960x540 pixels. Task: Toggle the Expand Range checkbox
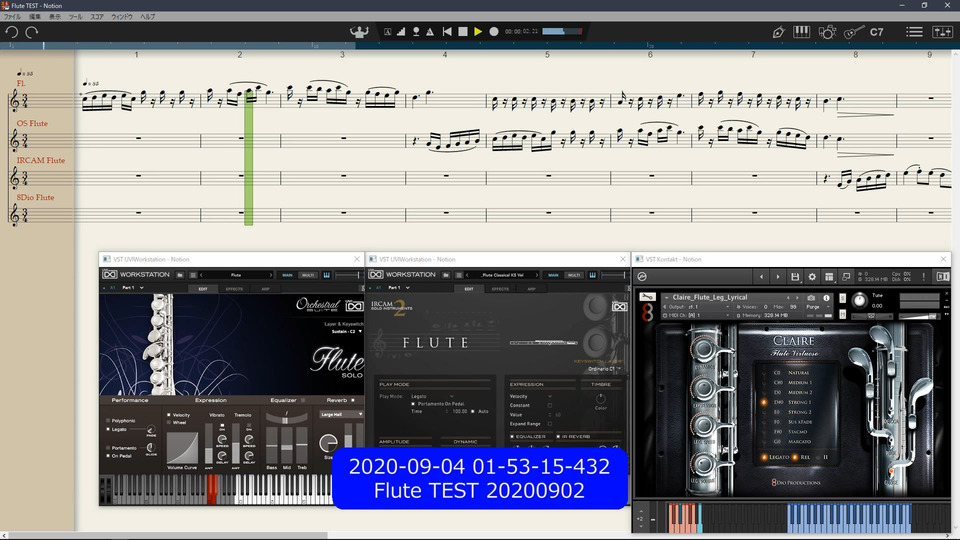(x=550, y=424)
